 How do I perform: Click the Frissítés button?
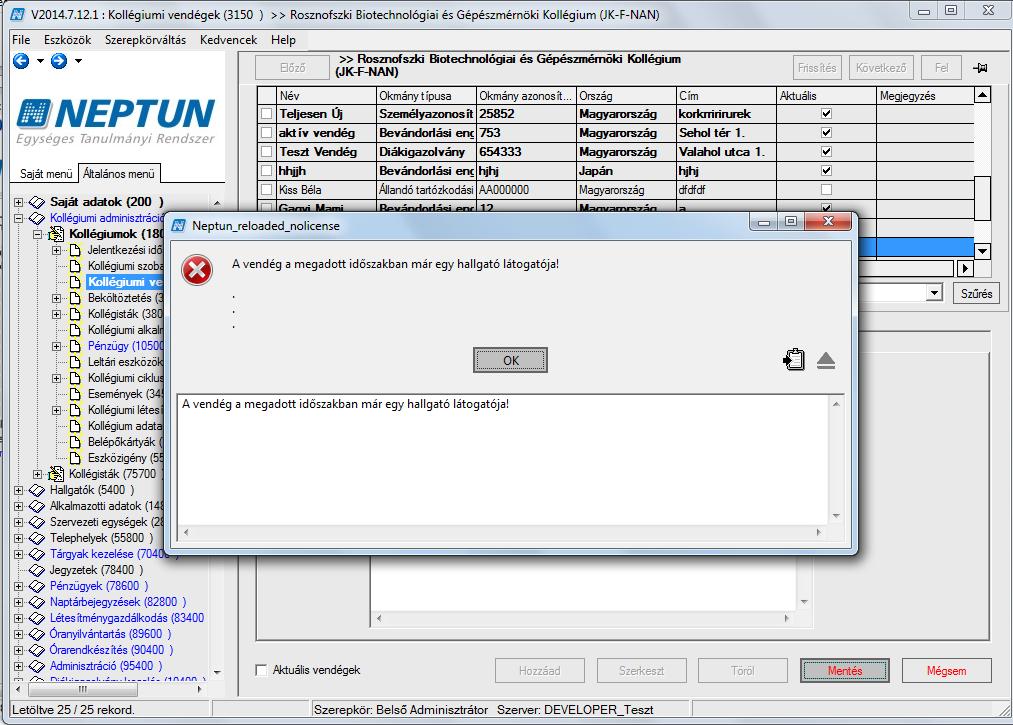[817, 68]
